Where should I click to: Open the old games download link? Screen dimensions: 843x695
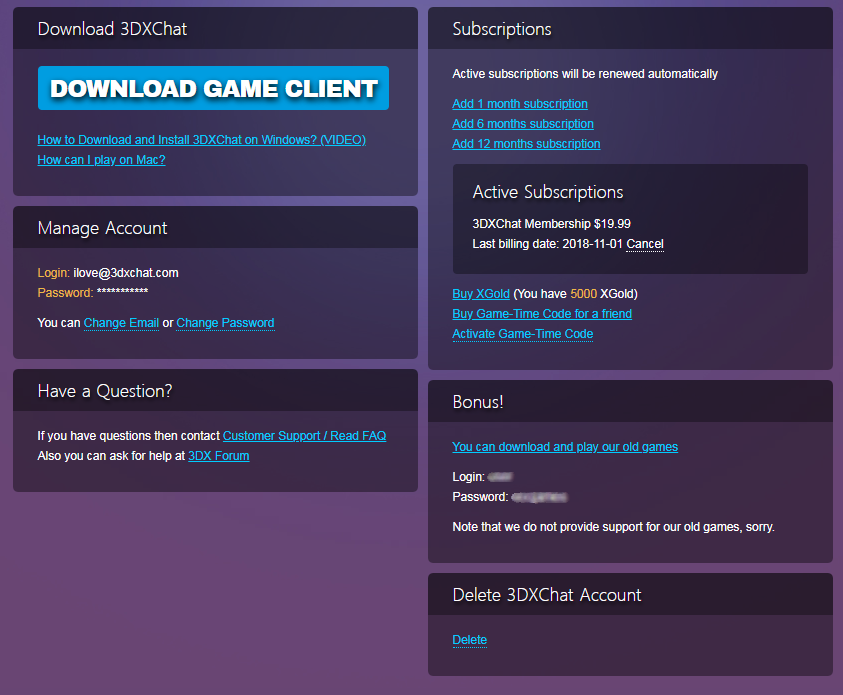click(x=565, y=447)
